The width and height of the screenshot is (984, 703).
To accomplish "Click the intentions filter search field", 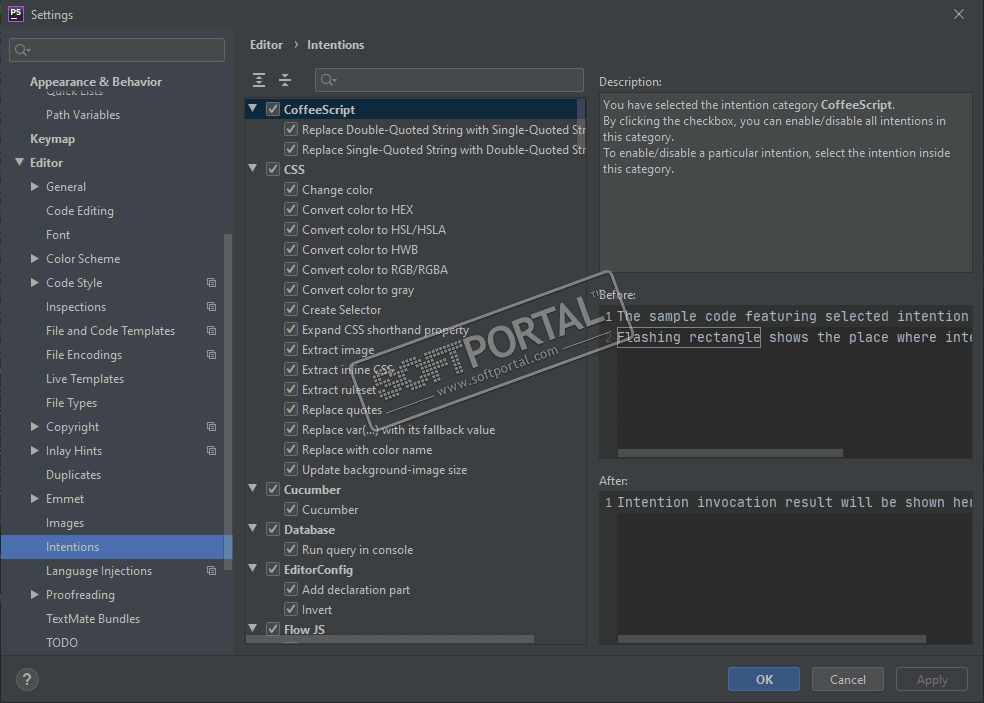I will tap(449, 80).
